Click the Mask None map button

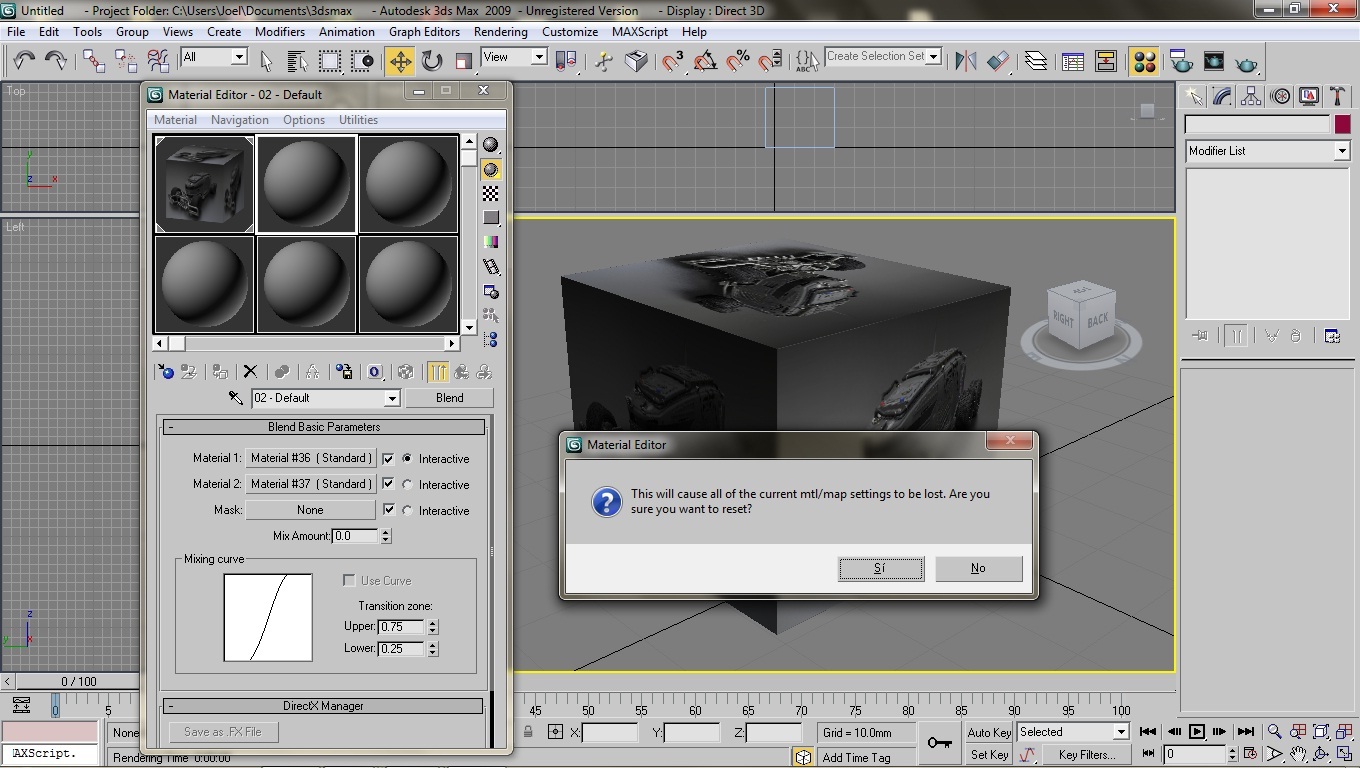311,510
